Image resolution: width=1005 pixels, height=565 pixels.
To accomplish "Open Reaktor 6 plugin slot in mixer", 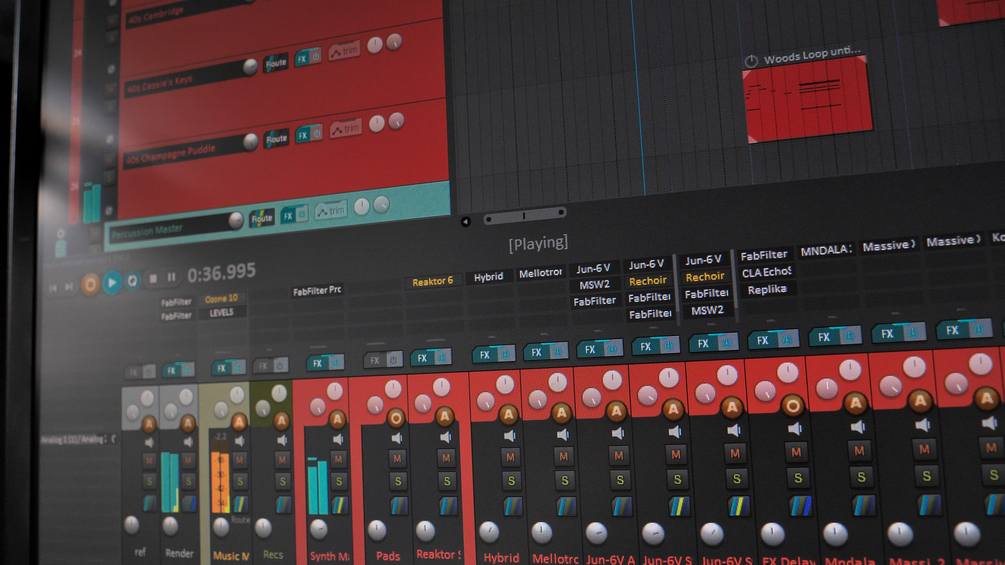I will (432, 281).
